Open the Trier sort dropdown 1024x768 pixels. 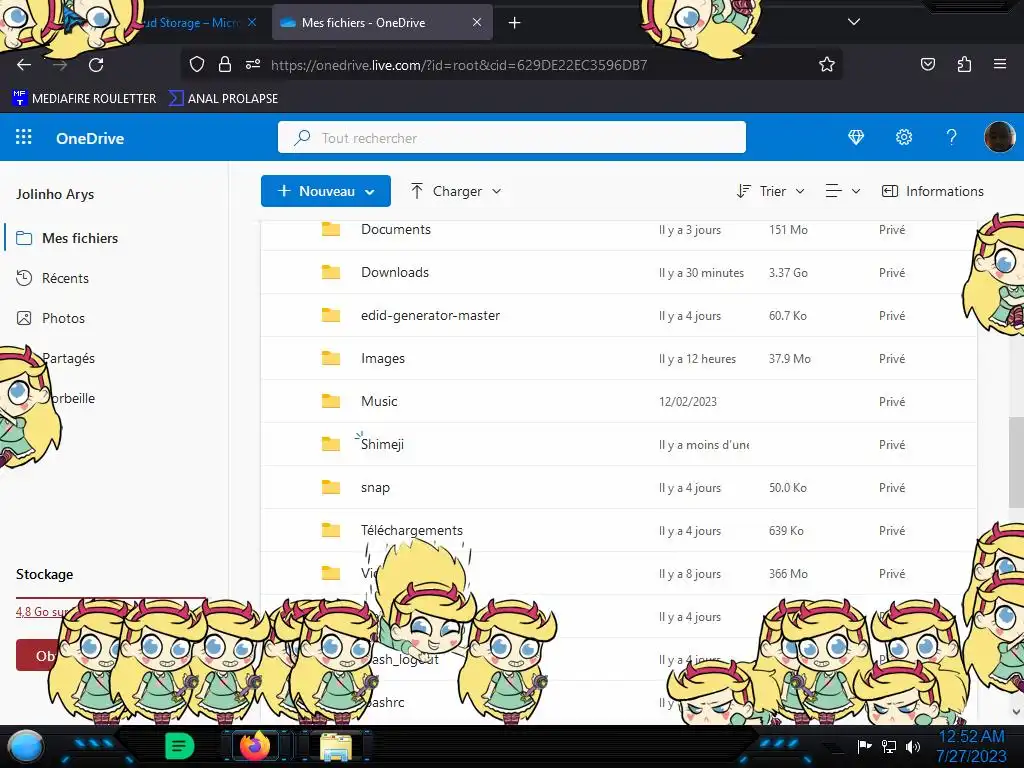point(771,191)
